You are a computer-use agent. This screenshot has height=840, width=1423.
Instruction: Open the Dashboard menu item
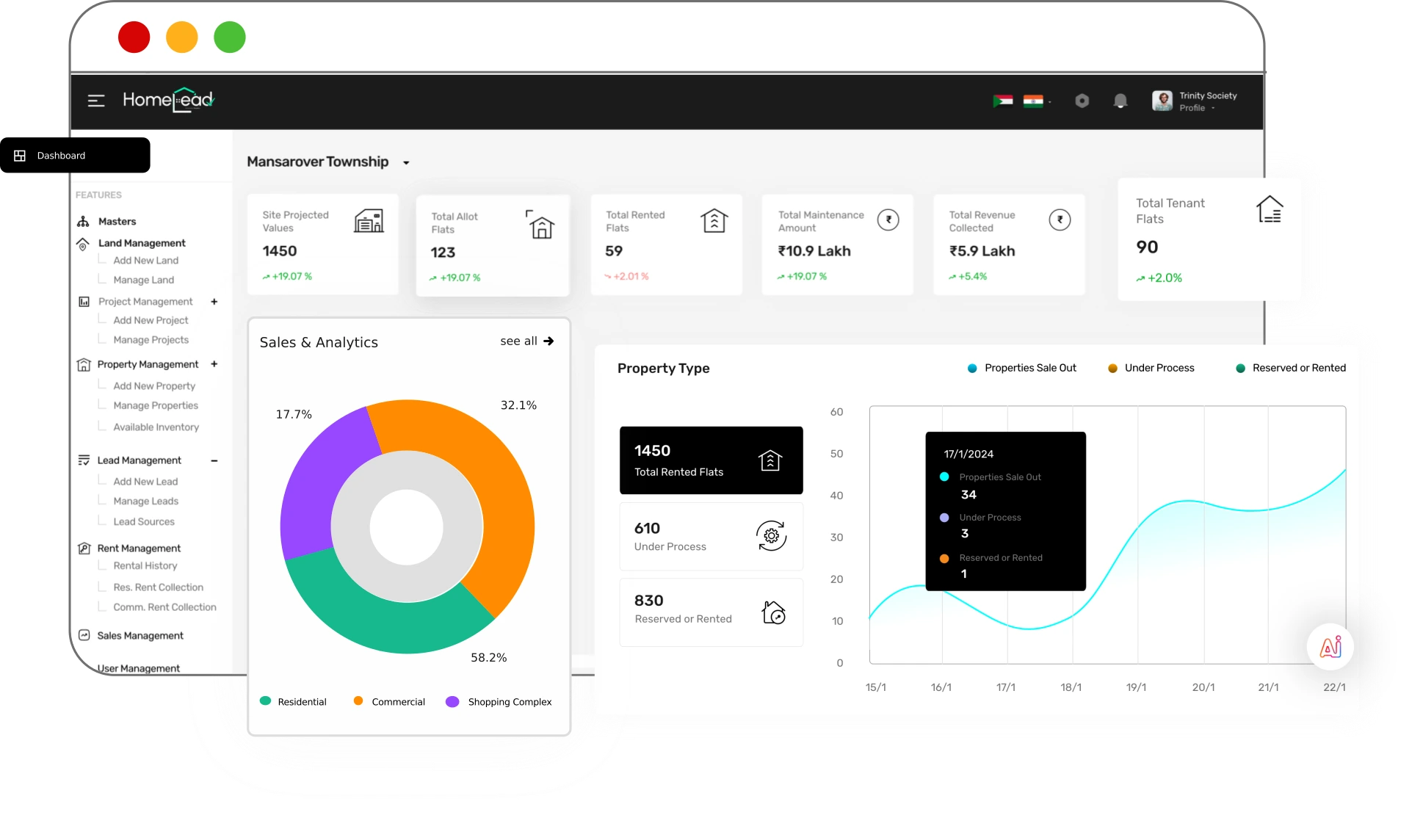(61, 156)
